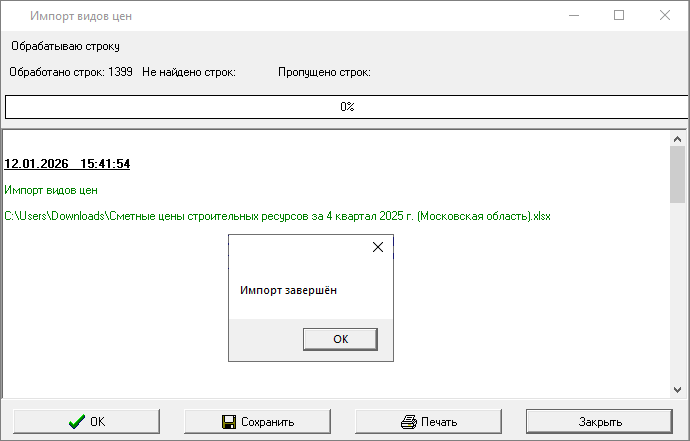Viewport: 690px width, 441px height.
Task: Close the Импорт видов цен window
Action: [665, 15]
